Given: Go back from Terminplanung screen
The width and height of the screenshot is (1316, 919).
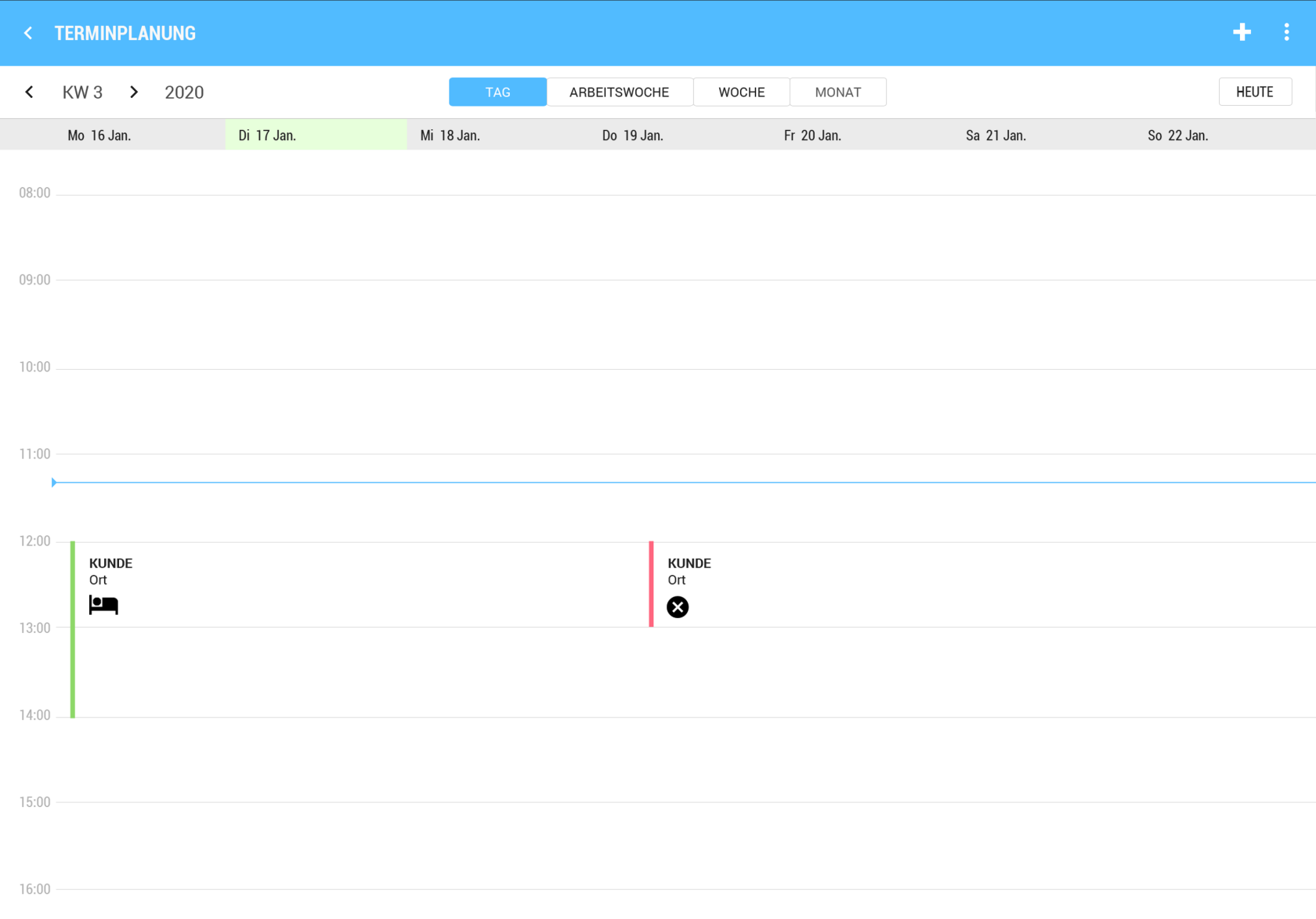Looking at the screenshot, I should point(28,33).
